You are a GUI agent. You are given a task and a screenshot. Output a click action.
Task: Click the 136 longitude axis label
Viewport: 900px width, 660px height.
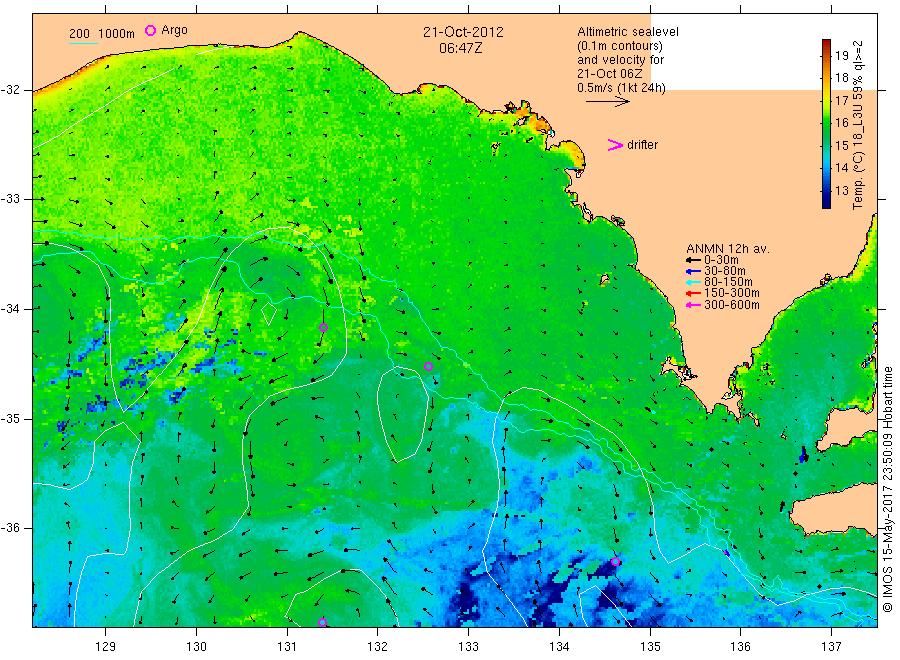740,647
